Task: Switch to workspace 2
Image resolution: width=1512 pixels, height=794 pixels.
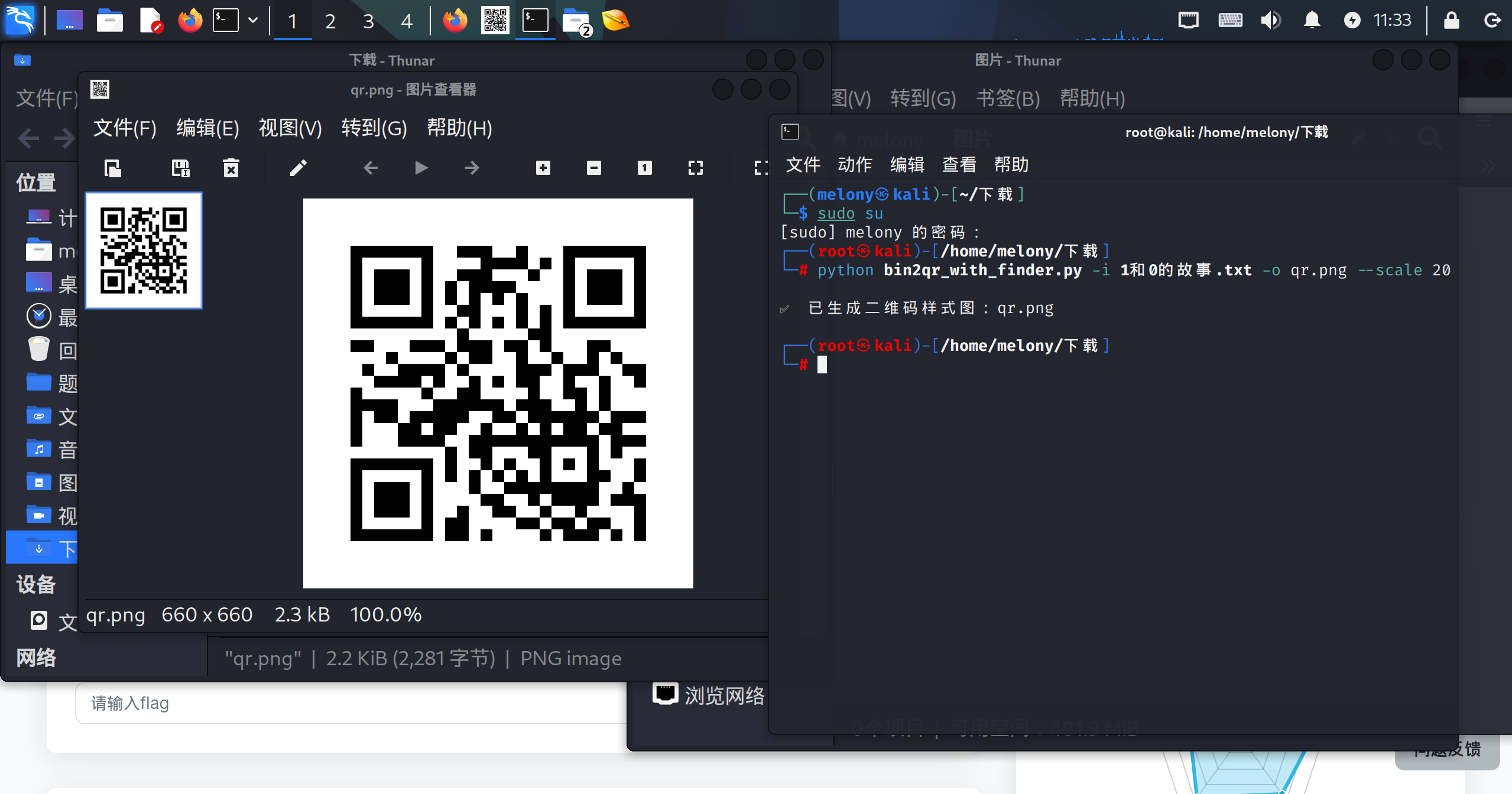Action: tap(330, 21)
